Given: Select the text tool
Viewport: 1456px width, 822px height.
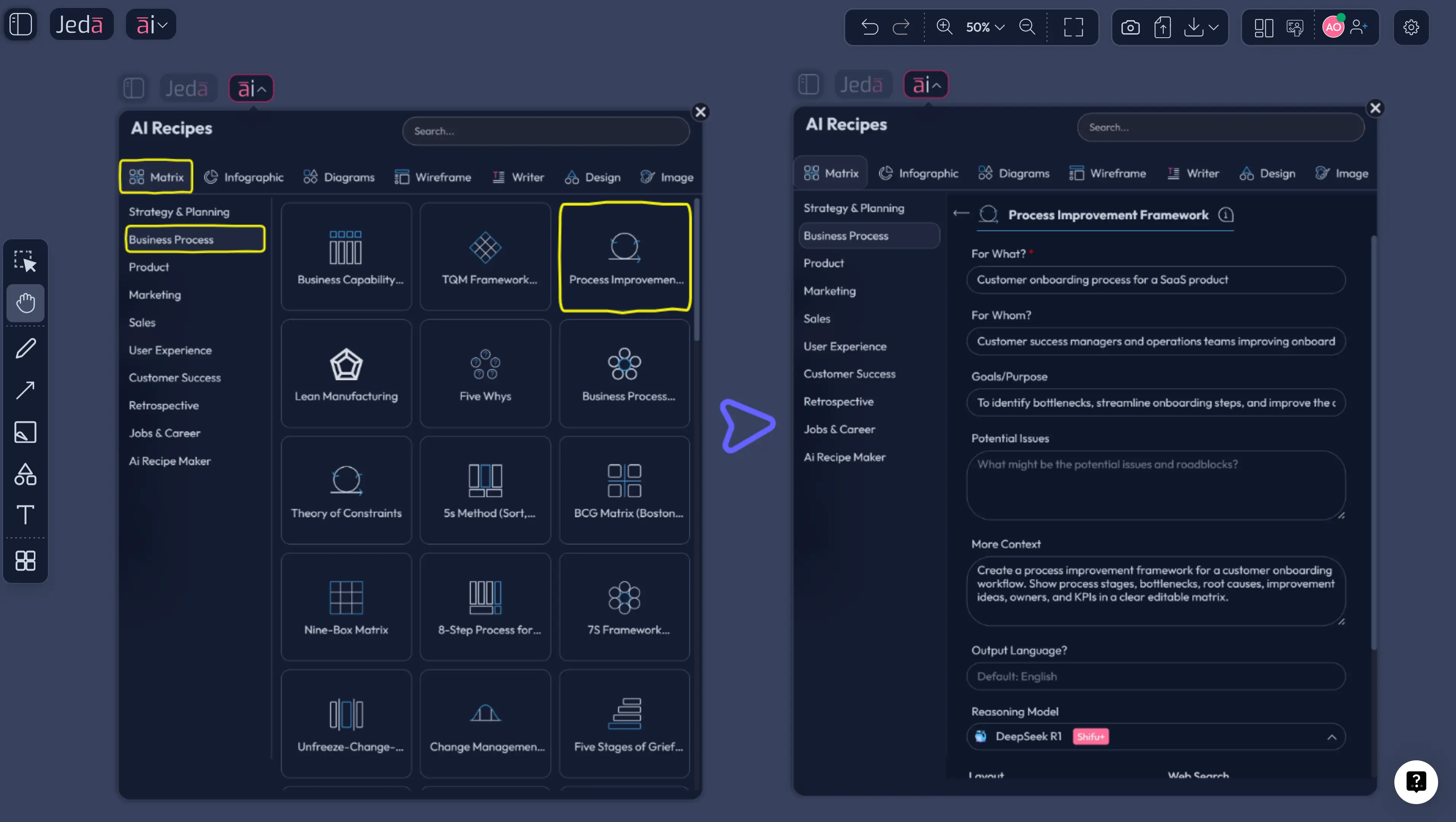Looking at the screenshot, I should click(25, 514).
